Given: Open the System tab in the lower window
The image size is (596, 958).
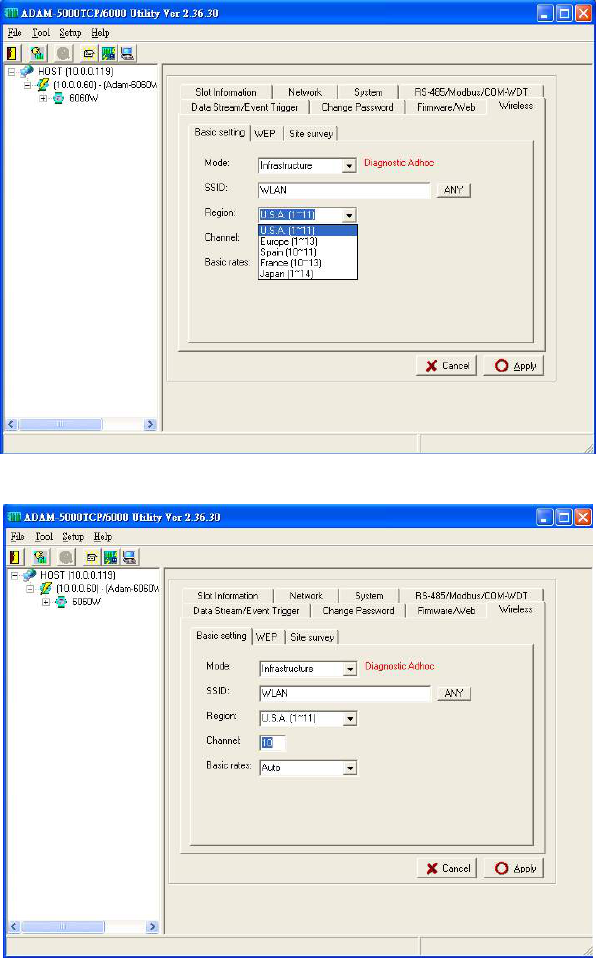Looking at the screenshot, I should click(369, 595).
